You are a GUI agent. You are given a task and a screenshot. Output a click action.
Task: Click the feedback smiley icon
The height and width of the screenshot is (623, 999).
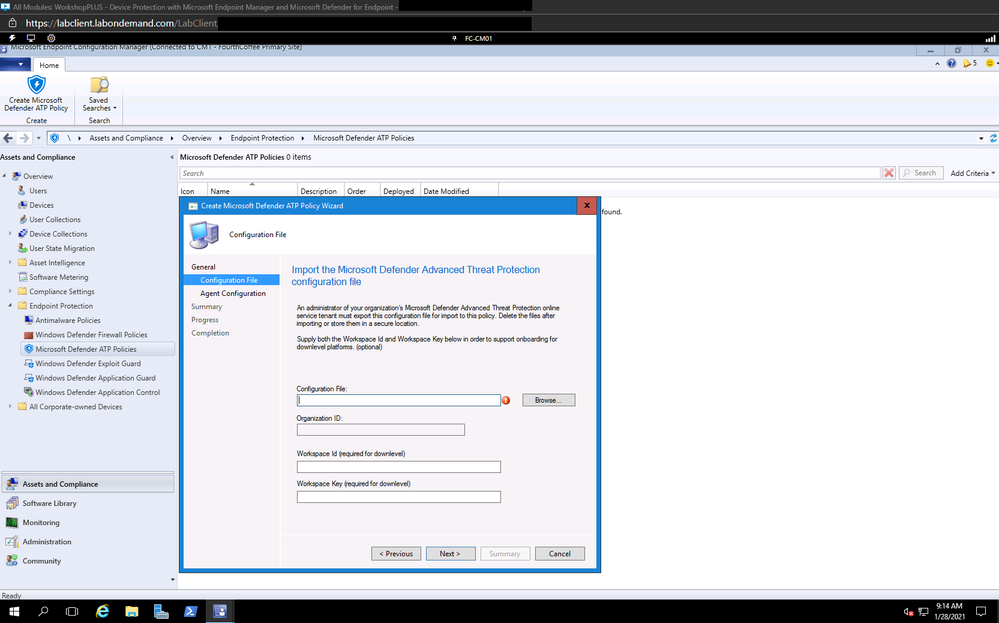(989, 63)
